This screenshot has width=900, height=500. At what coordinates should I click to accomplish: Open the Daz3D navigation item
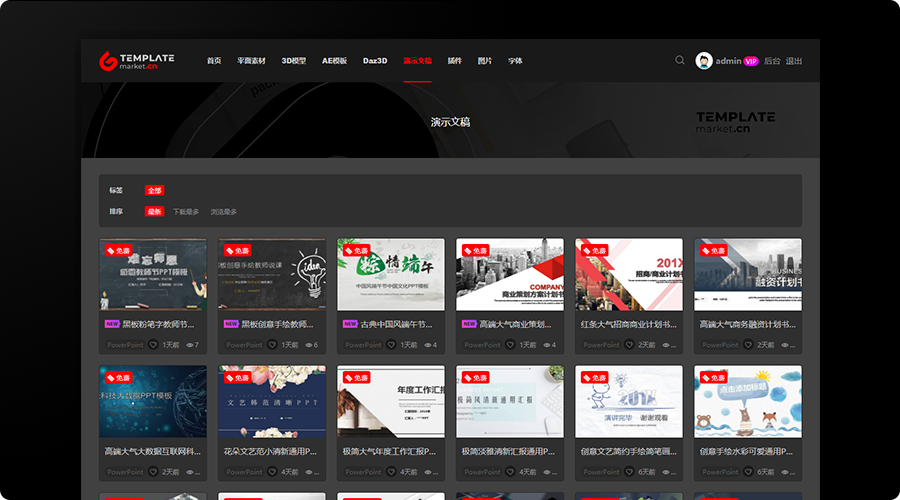pyautogui.click(x=375, y=61)
